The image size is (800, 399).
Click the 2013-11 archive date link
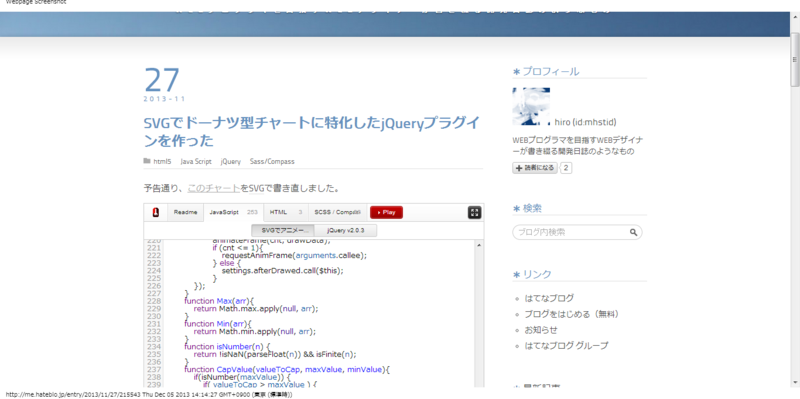(165, 99)
